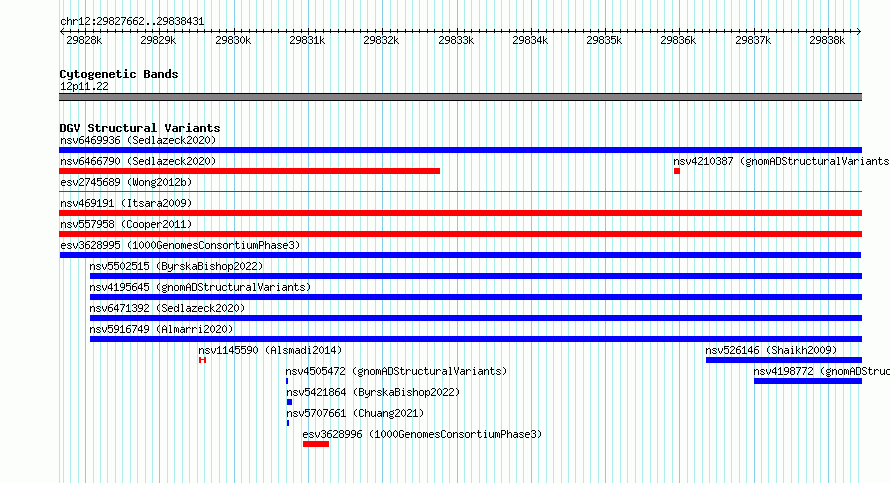Image resolution: width=890 pixels, height=483 pixels.
Task: Select esv2745689 (Wong2012b) label
Action: [x=126, y=182]
